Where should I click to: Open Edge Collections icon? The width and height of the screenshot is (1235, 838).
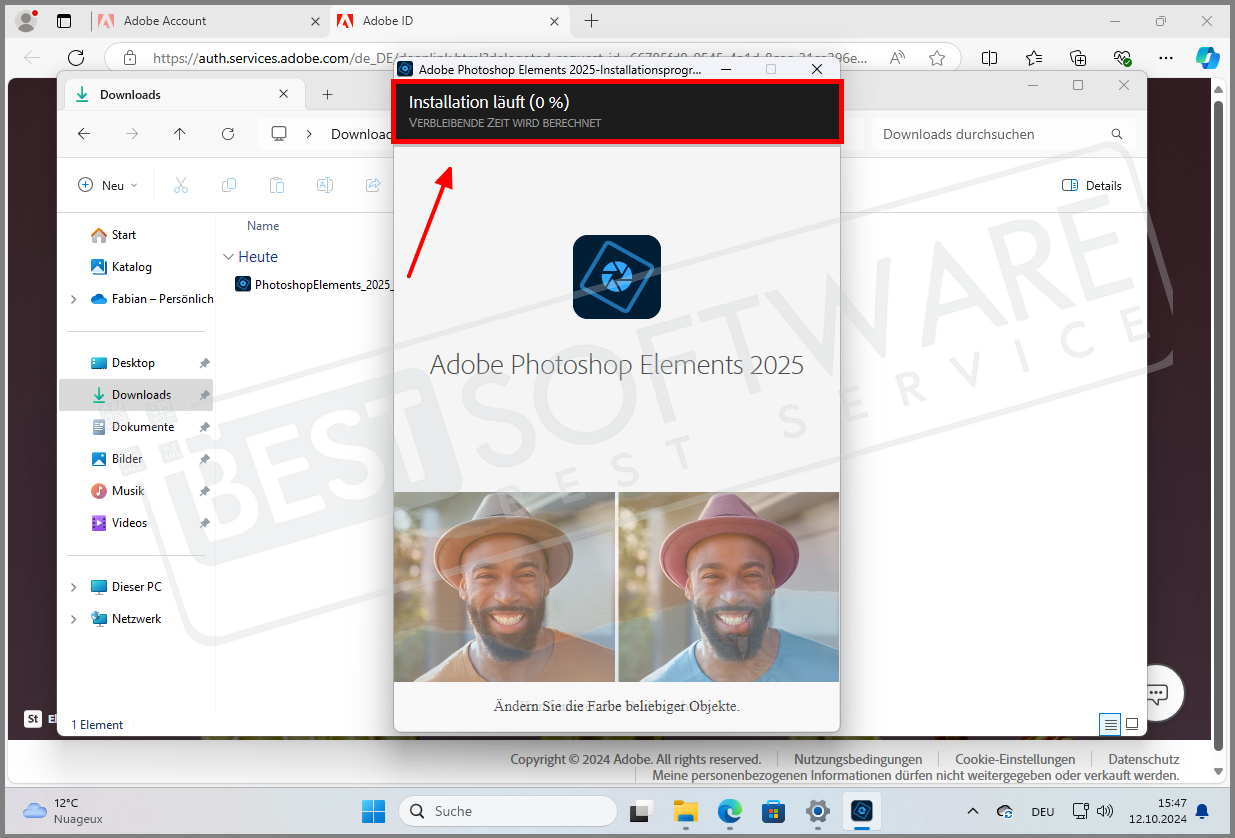point(1078,58)
